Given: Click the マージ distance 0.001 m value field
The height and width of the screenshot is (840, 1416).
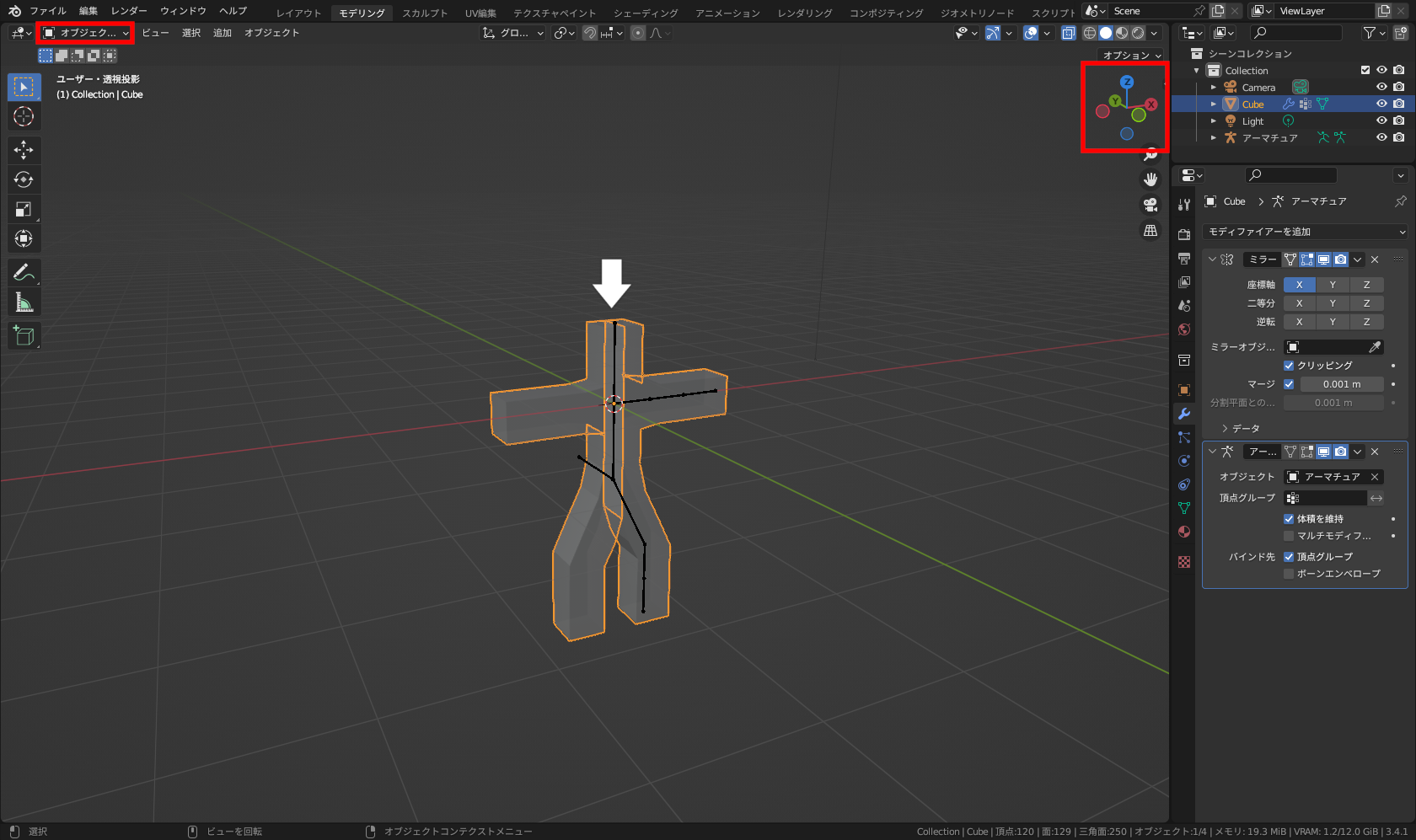Looking at the screenshot, I should click(1342, 384).
